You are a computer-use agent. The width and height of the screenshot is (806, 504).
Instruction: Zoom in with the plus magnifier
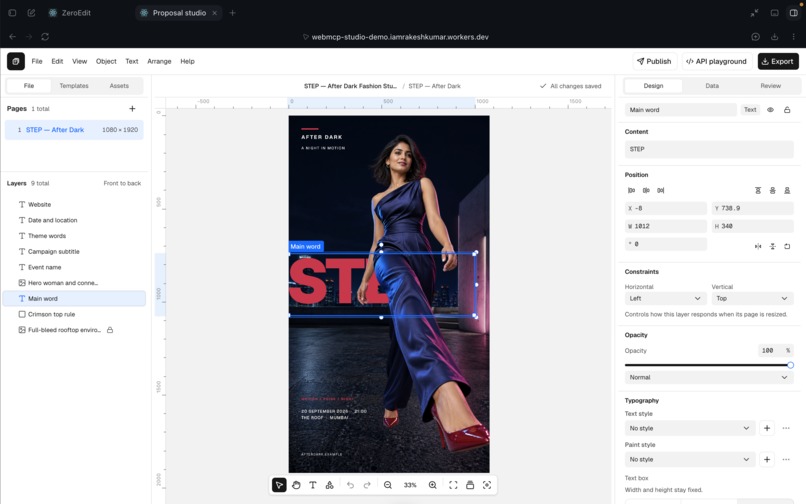pyautogui.click(x=433, y=485)
